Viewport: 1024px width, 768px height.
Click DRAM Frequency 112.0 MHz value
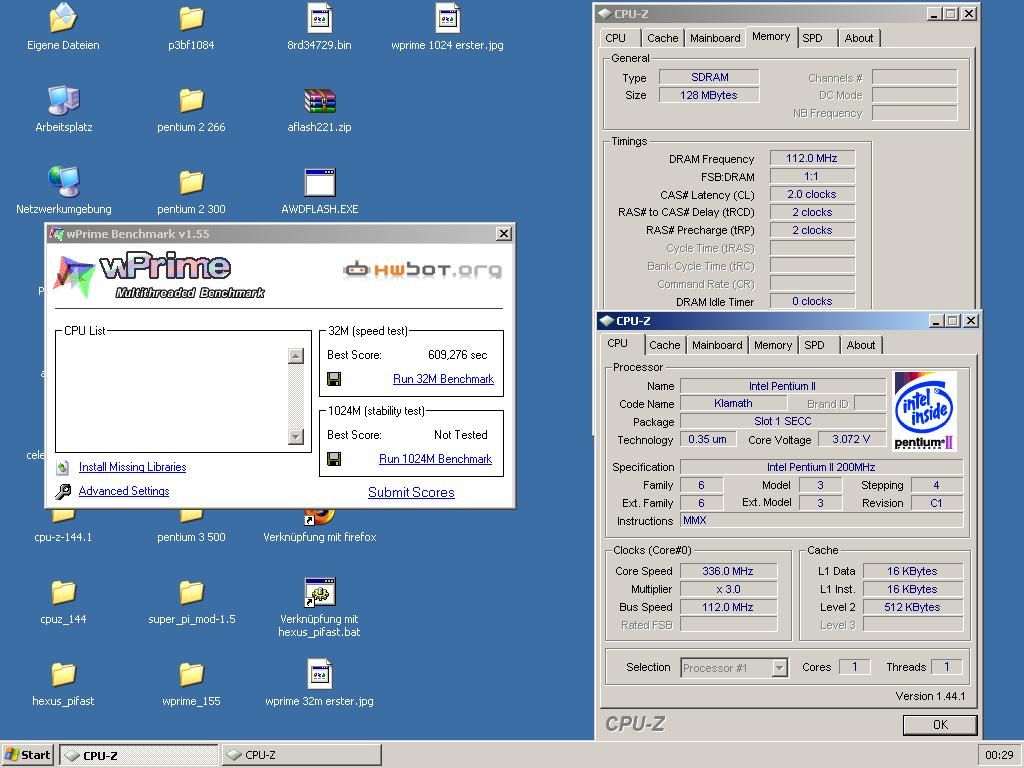(x=812, y=158)
